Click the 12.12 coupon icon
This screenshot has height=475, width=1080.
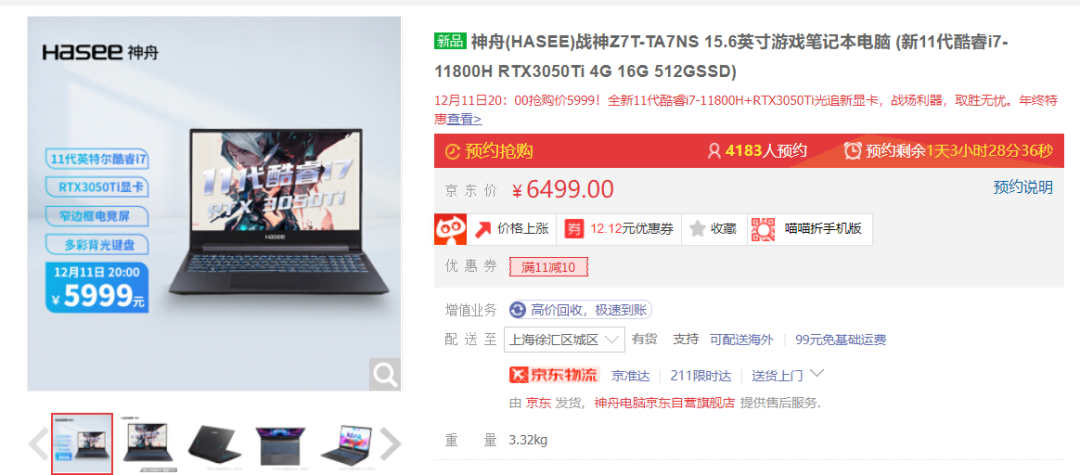click(x=574, y=229)
